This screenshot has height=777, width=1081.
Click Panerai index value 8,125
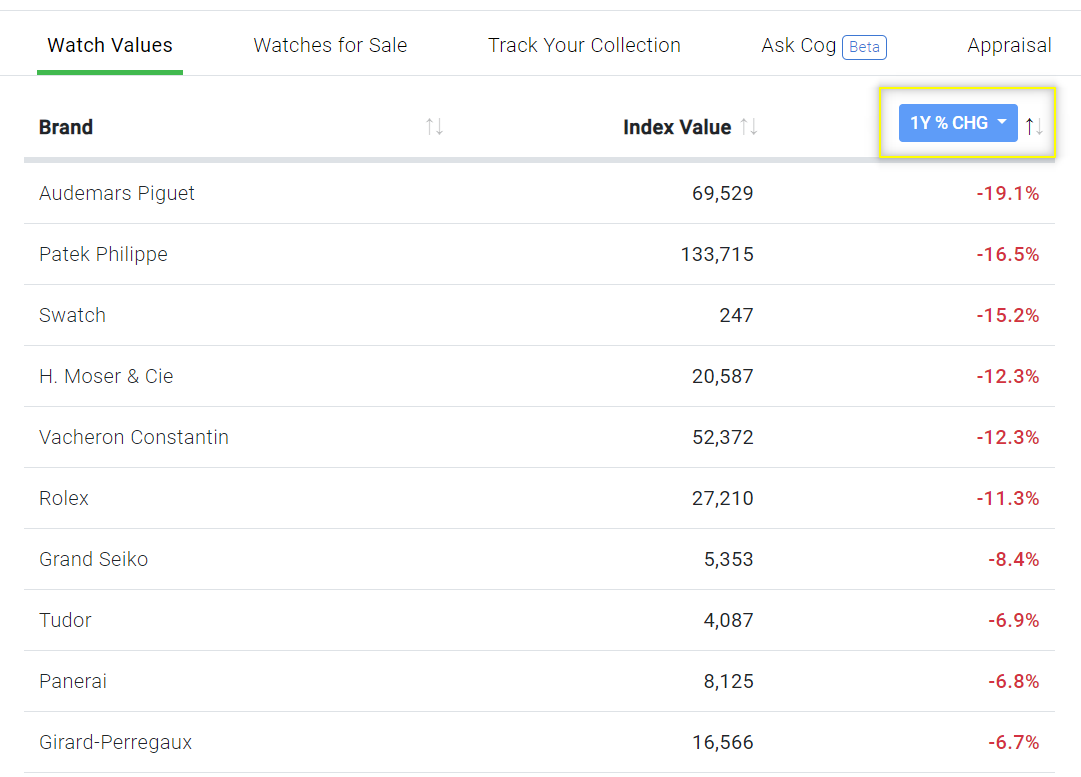coord(729,681)
